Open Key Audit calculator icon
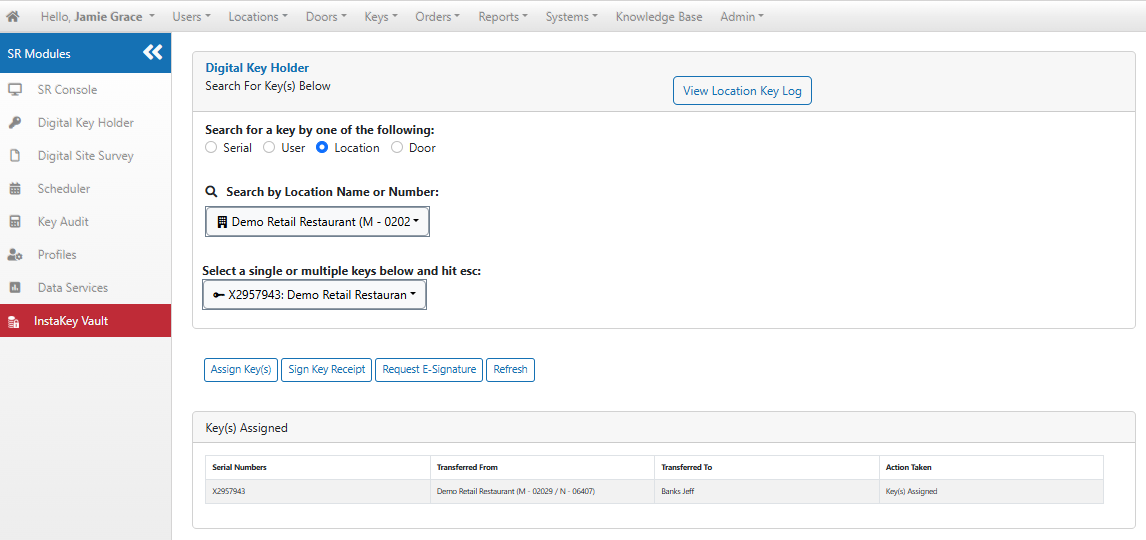The width and height of the screenshot is (1146, 540). (15, 221)
